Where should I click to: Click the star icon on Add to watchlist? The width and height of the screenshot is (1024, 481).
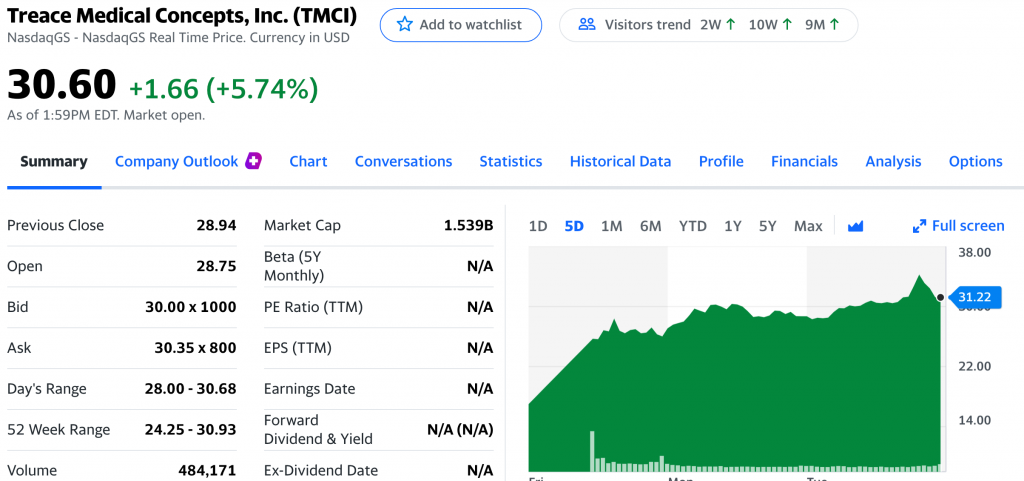(x=405, y=25)
